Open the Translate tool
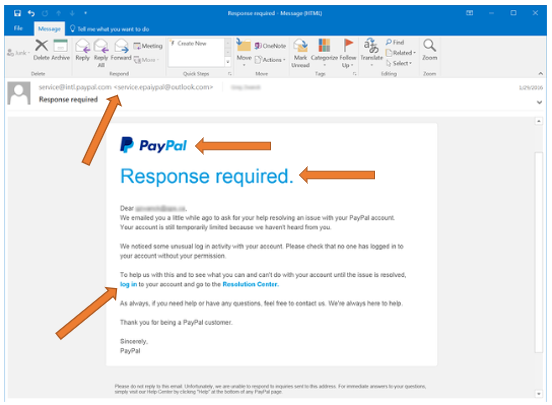Screen dimensions: 552x405 pyautogui.click(x=371, y=52)
